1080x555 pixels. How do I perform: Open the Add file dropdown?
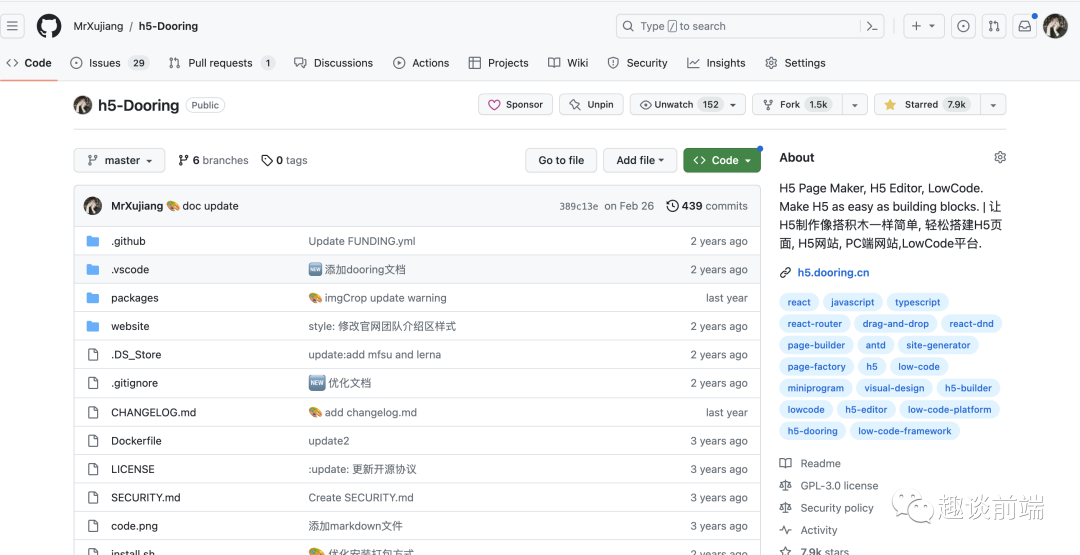point(641,160)
